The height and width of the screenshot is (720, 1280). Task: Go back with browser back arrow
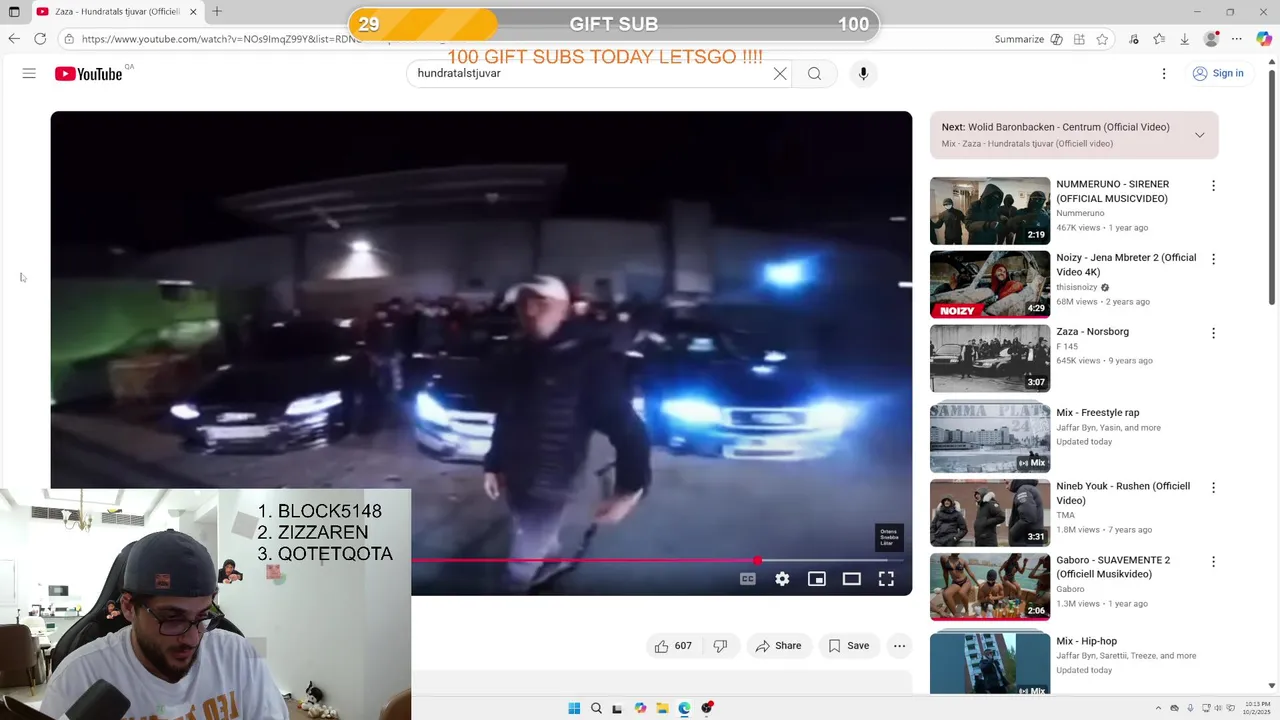pos(14,39)
